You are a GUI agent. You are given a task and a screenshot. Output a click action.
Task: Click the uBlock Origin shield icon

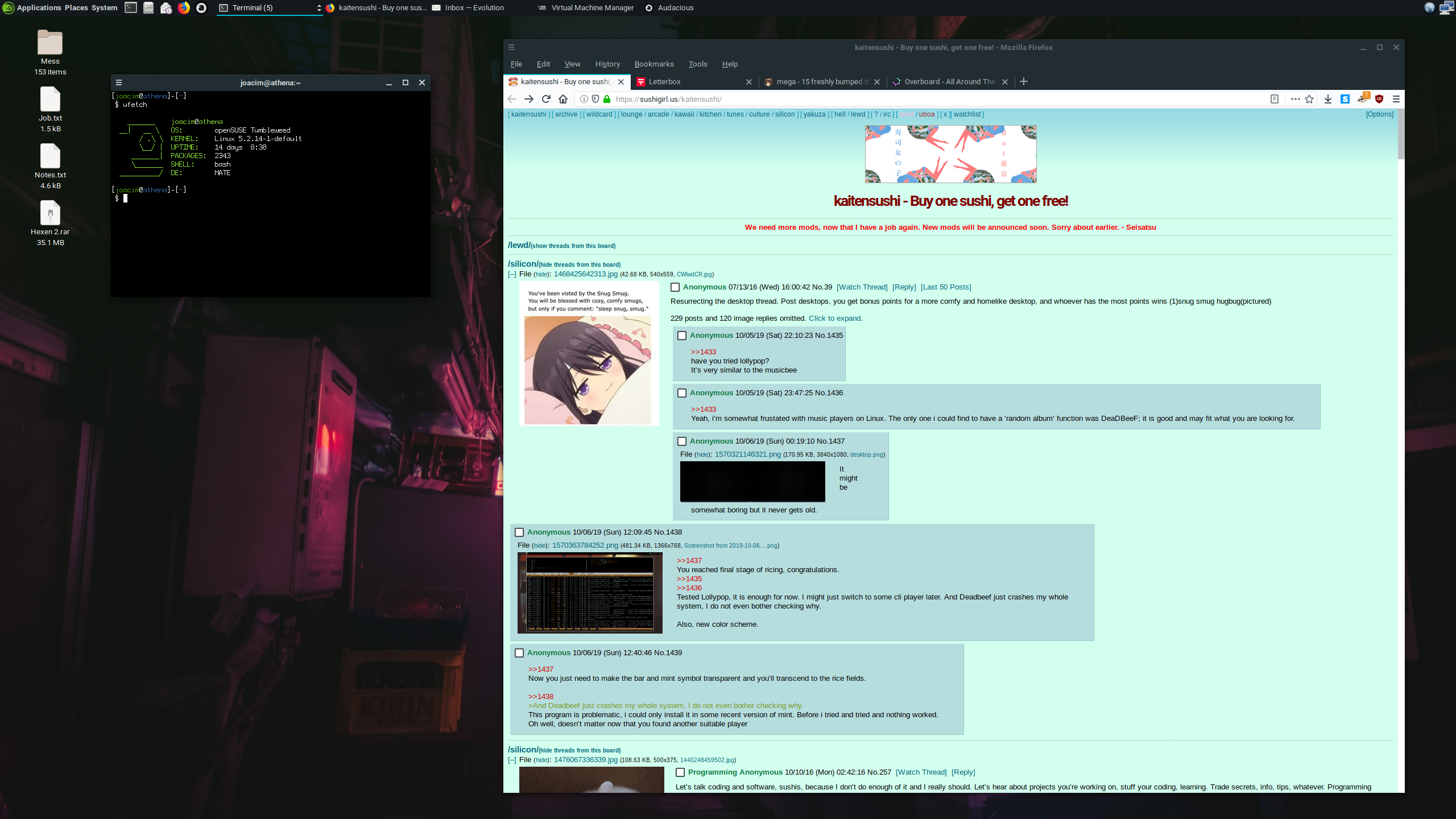[1379, 99]
